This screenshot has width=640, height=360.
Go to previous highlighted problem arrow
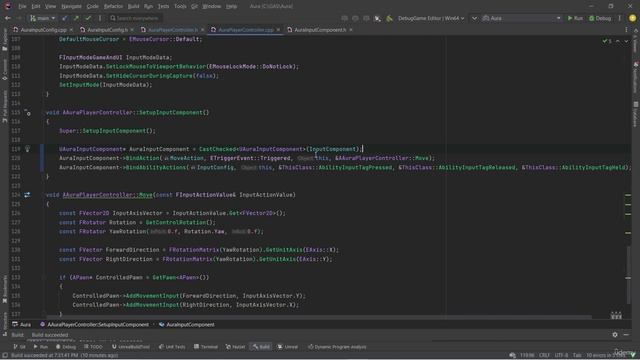(618, 41)
